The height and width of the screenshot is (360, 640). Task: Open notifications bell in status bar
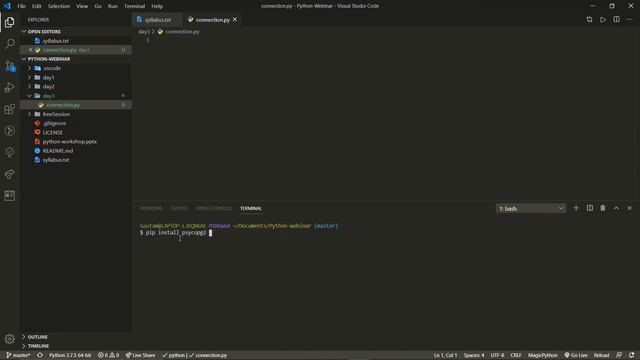(x=631, y=355)
